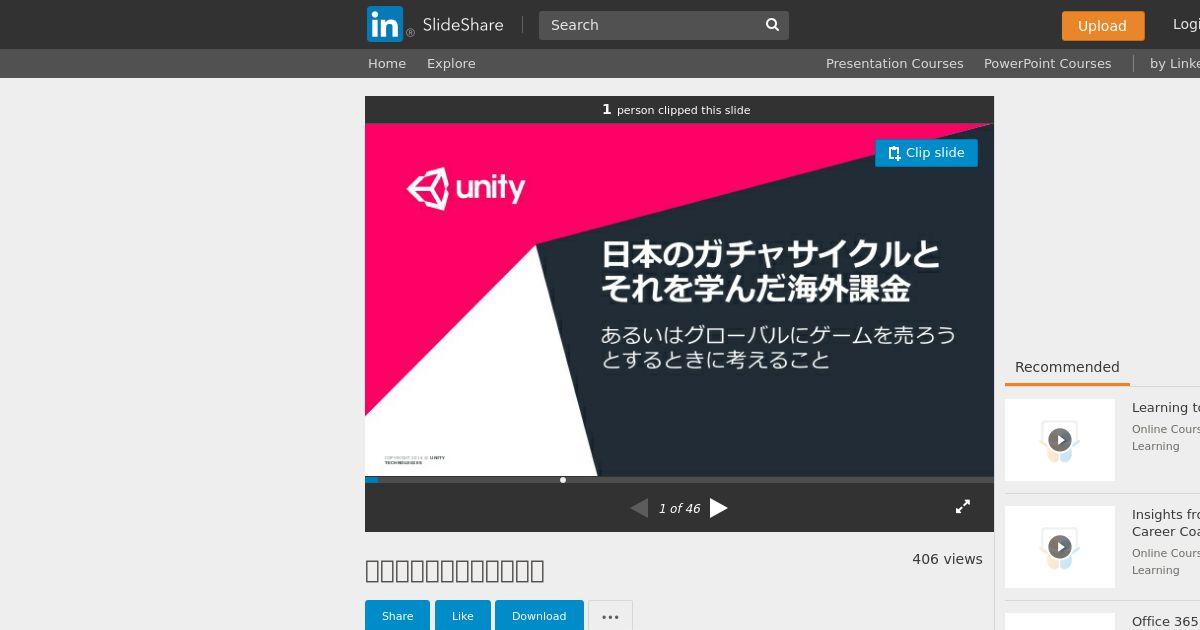The height and width of the screenshot is (630, 1200).
Task: Click the Download button
Action: click(539, 616)
